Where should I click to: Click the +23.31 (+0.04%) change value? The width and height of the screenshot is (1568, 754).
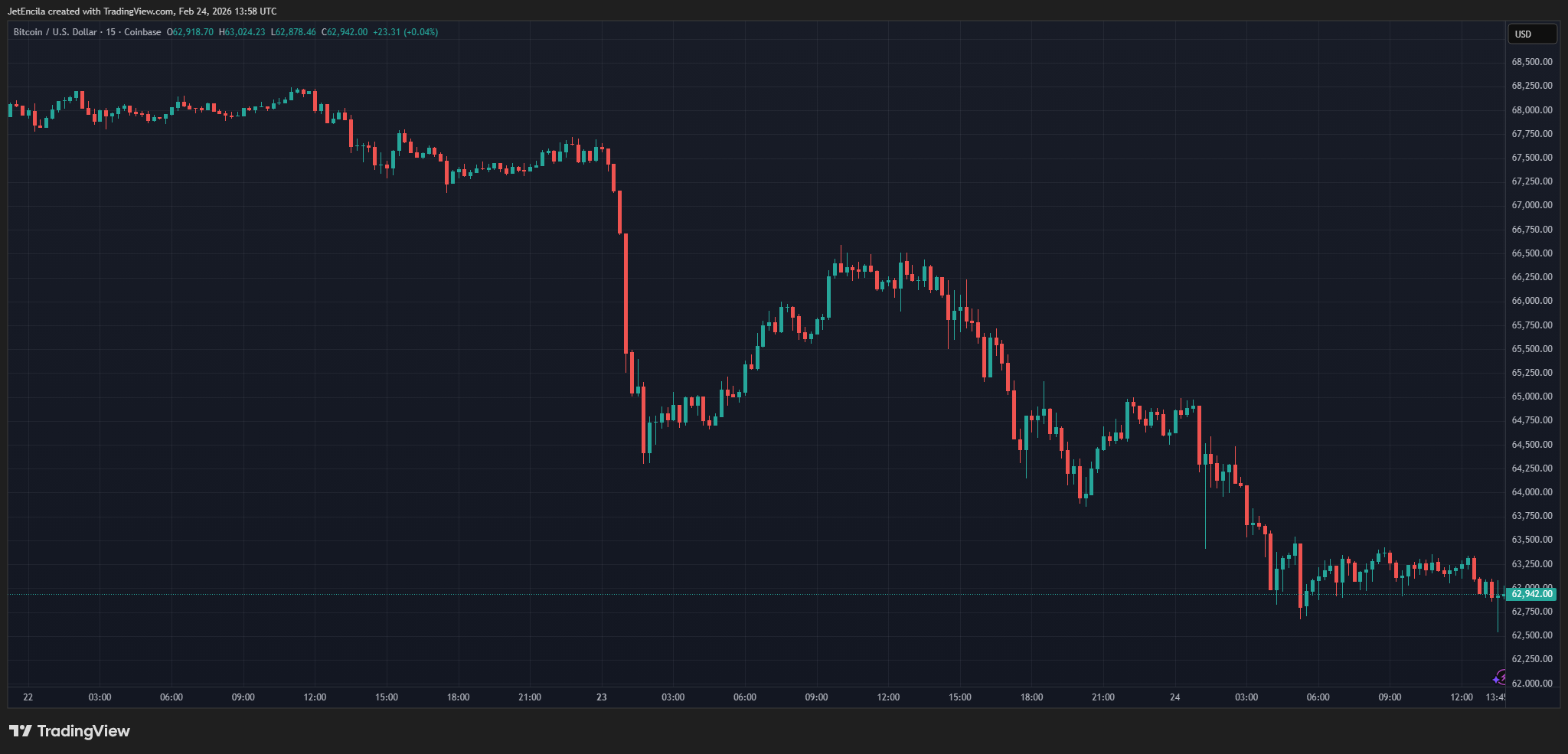coord(405,32)
